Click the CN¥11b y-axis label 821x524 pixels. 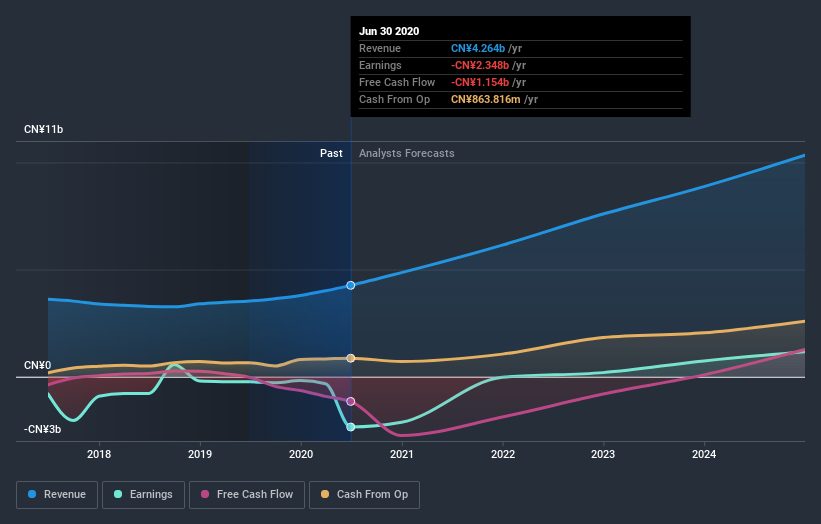43,129
